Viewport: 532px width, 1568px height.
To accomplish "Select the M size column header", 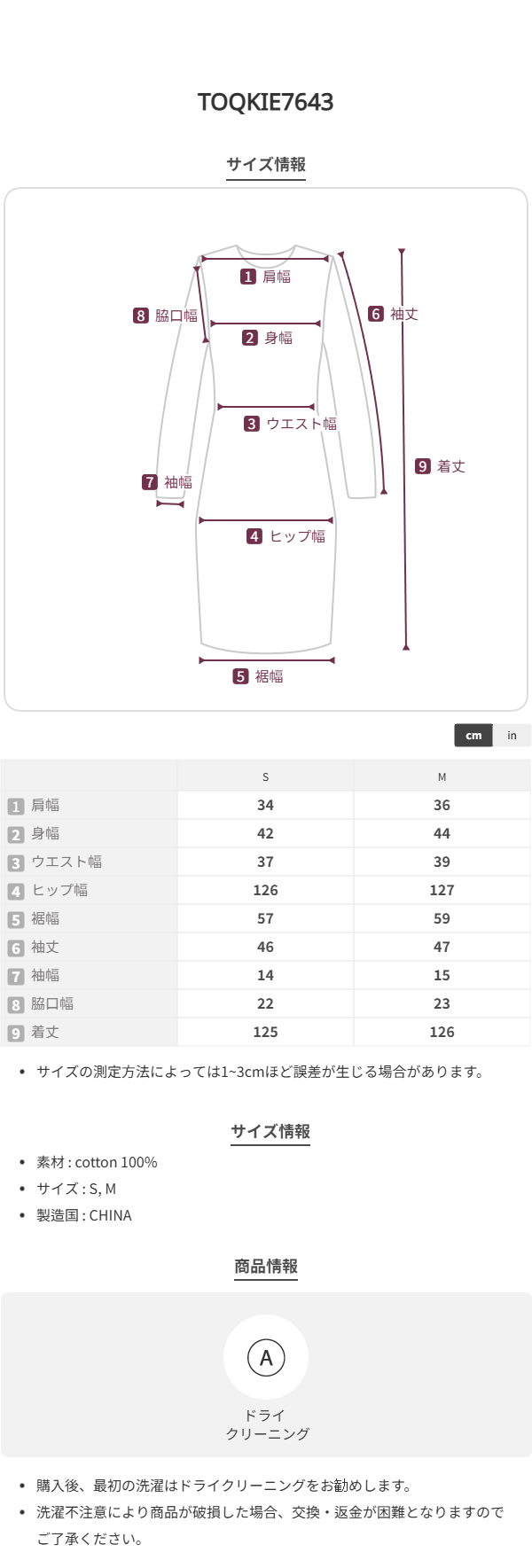I will (442, 776).
